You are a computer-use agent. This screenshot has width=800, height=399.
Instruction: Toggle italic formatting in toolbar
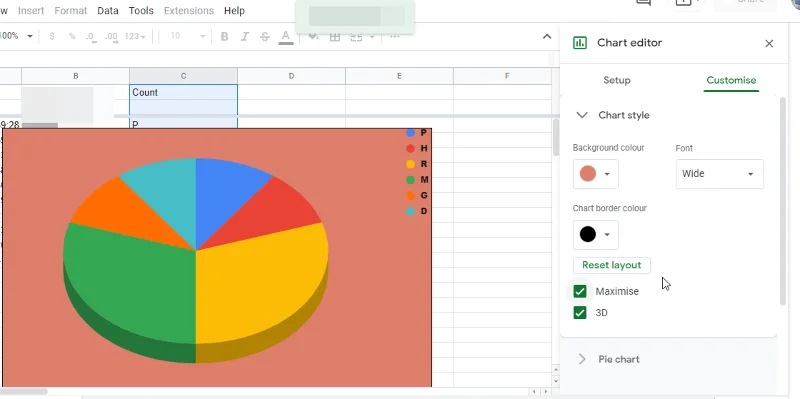(244, 37)
